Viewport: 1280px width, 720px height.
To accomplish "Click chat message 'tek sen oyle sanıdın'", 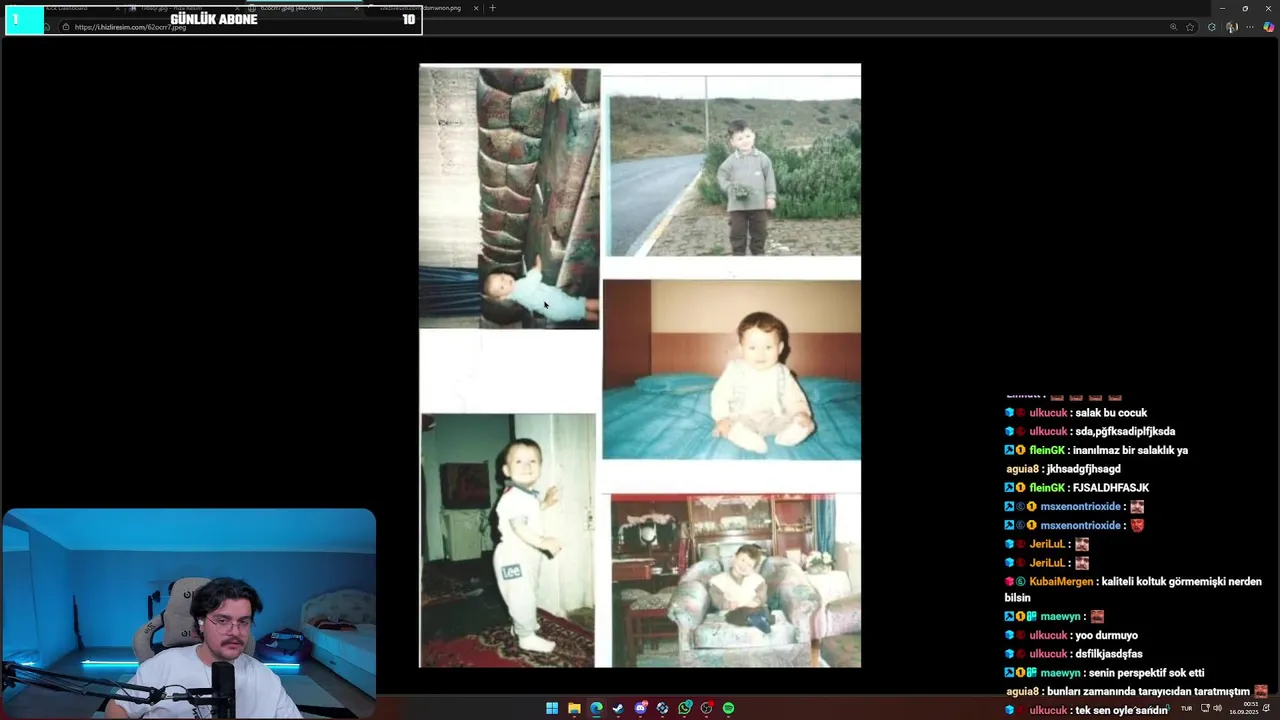I will click(x=1121, y=711).
